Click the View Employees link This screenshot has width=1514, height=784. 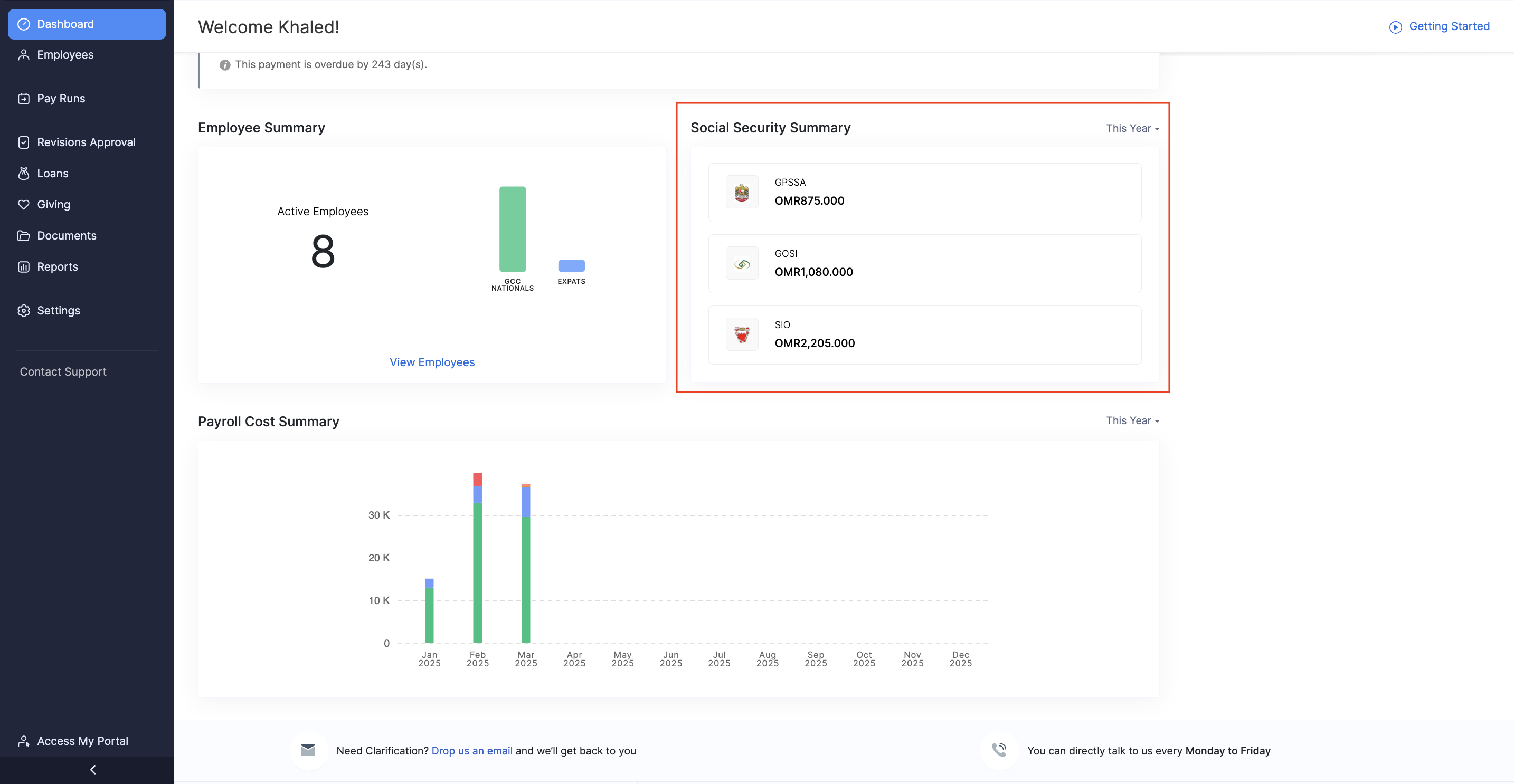[432, 362]
